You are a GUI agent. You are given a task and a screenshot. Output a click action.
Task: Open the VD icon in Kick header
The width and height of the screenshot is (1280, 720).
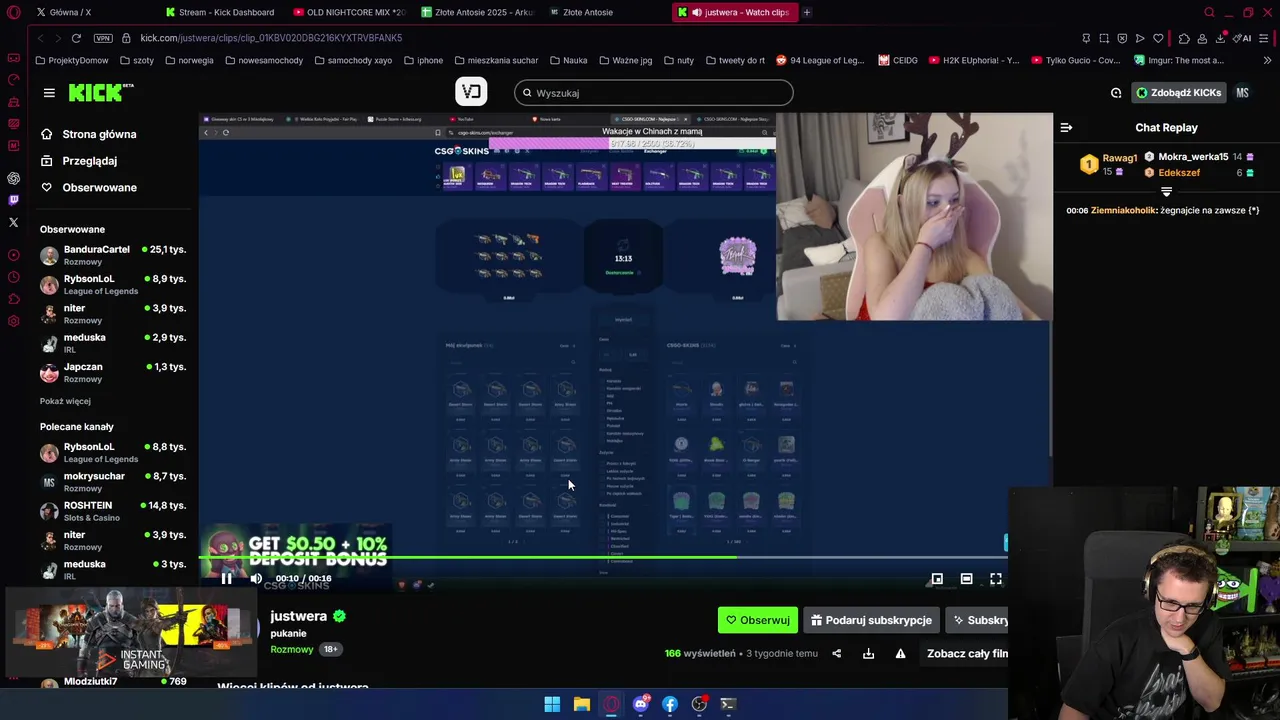point(471,92)
